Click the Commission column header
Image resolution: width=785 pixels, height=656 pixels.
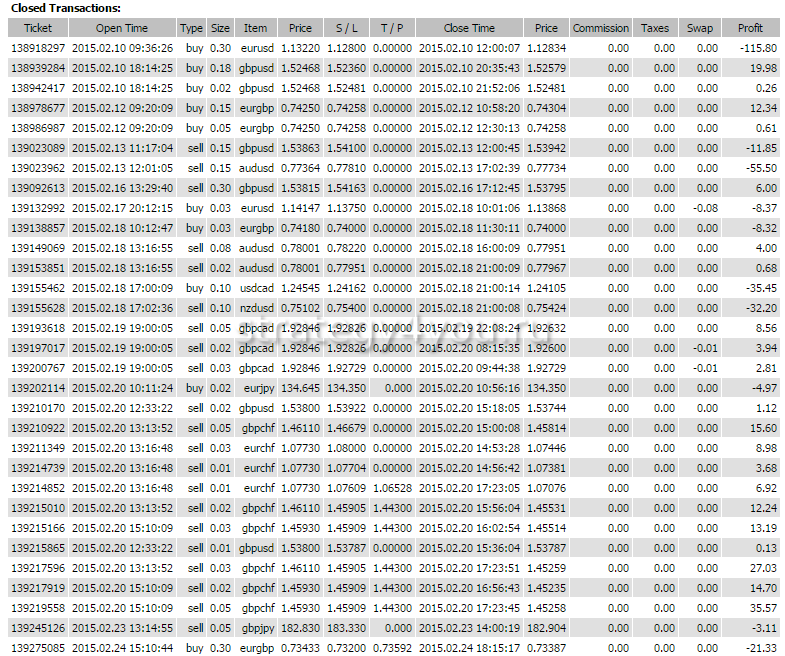pos(601,28)
